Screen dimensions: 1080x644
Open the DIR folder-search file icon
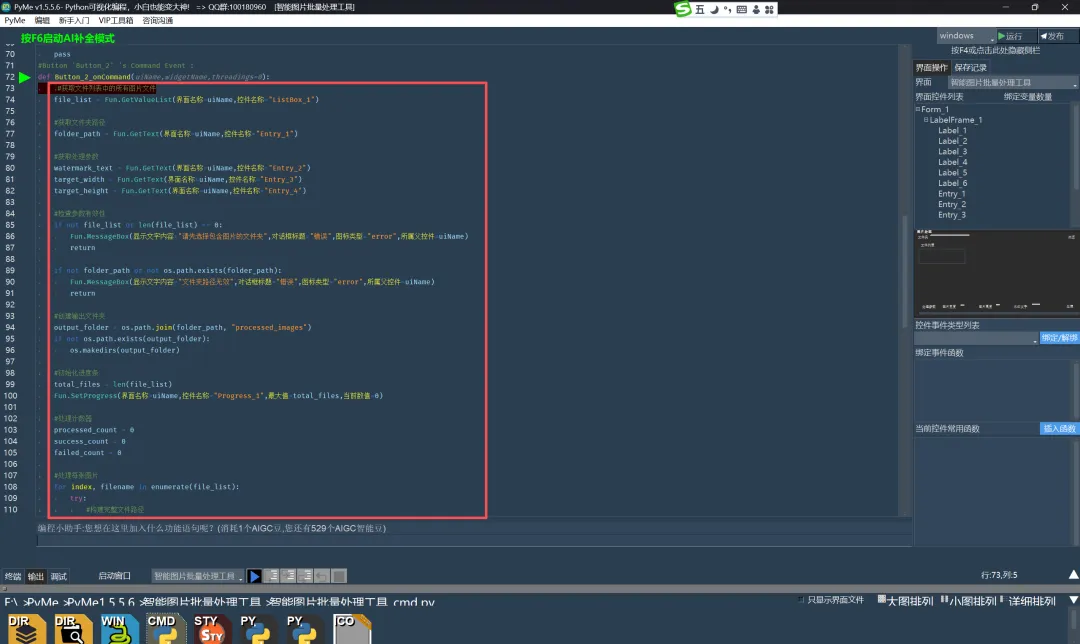[x=73, y=628]
